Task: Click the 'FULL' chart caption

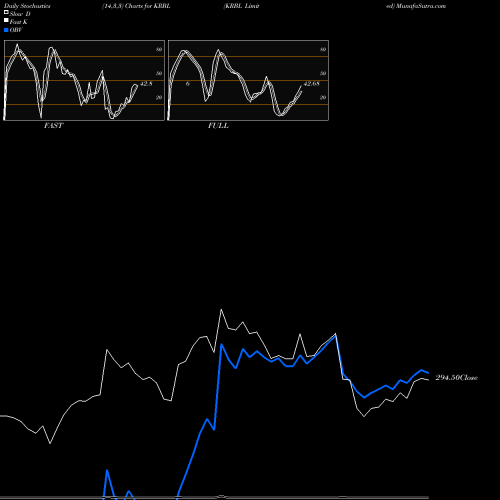Action: [218, 126]
